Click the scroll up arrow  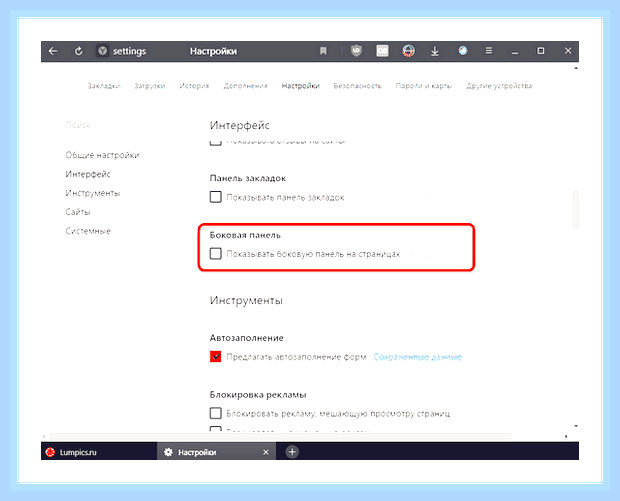[x=576, y=68]
